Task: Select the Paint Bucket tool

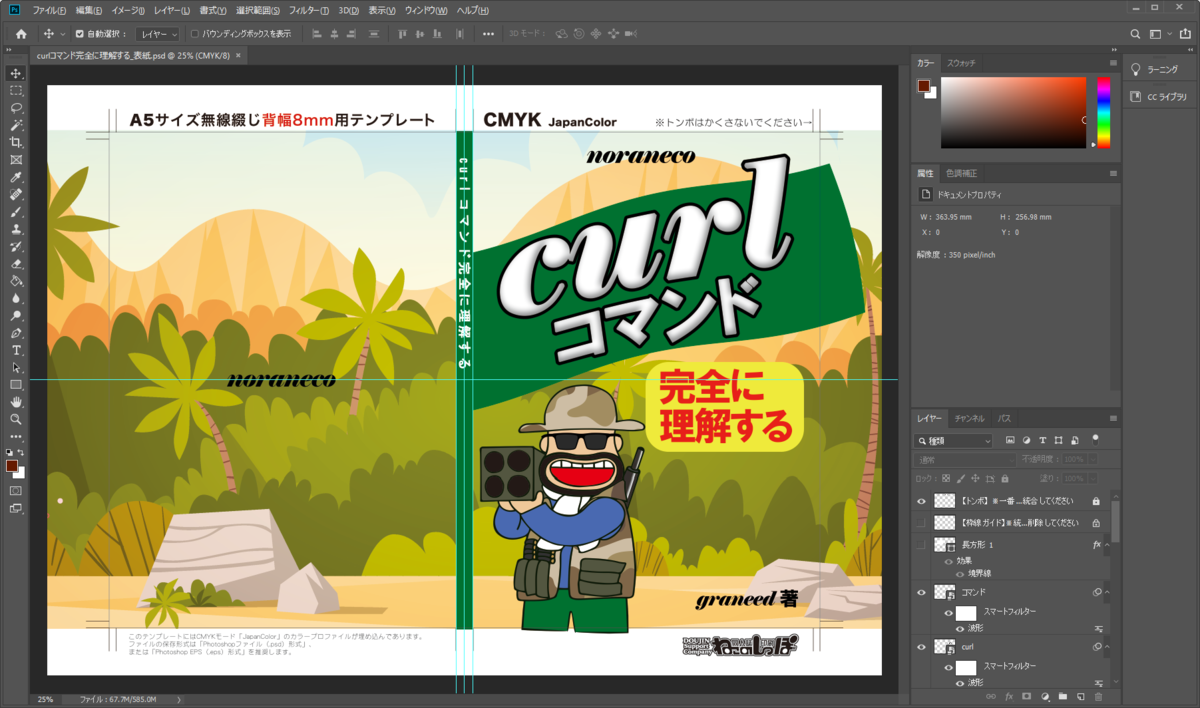Action: tap(16, 281)
